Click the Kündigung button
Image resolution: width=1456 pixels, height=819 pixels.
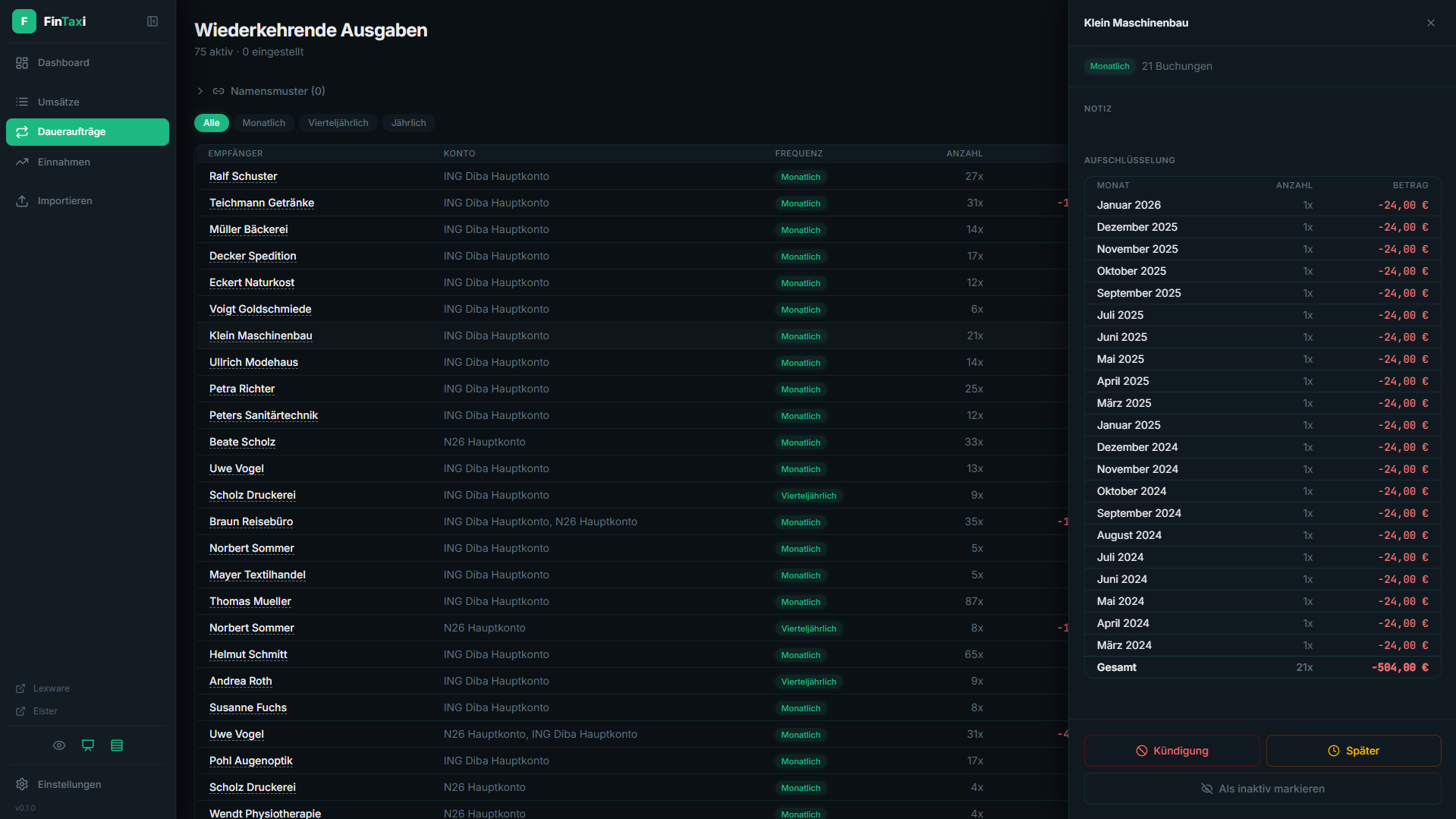coord(1171,751)
